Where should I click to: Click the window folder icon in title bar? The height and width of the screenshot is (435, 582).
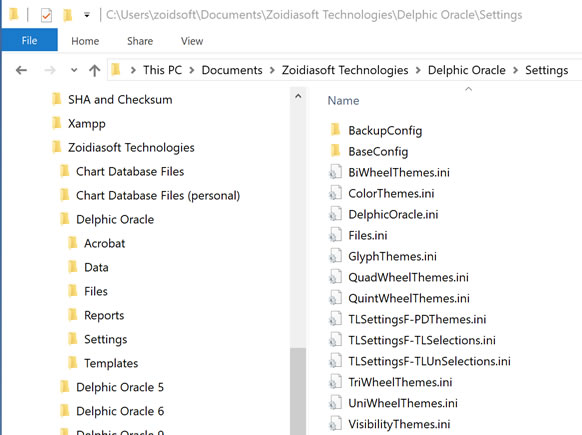[14, 14]
